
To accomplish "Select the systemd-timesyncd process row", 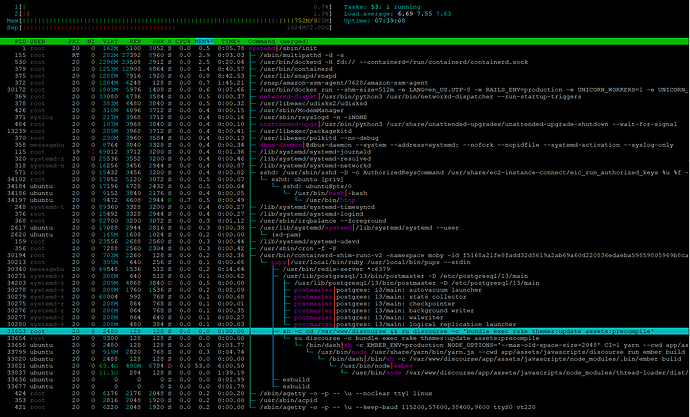I will 345,207.
